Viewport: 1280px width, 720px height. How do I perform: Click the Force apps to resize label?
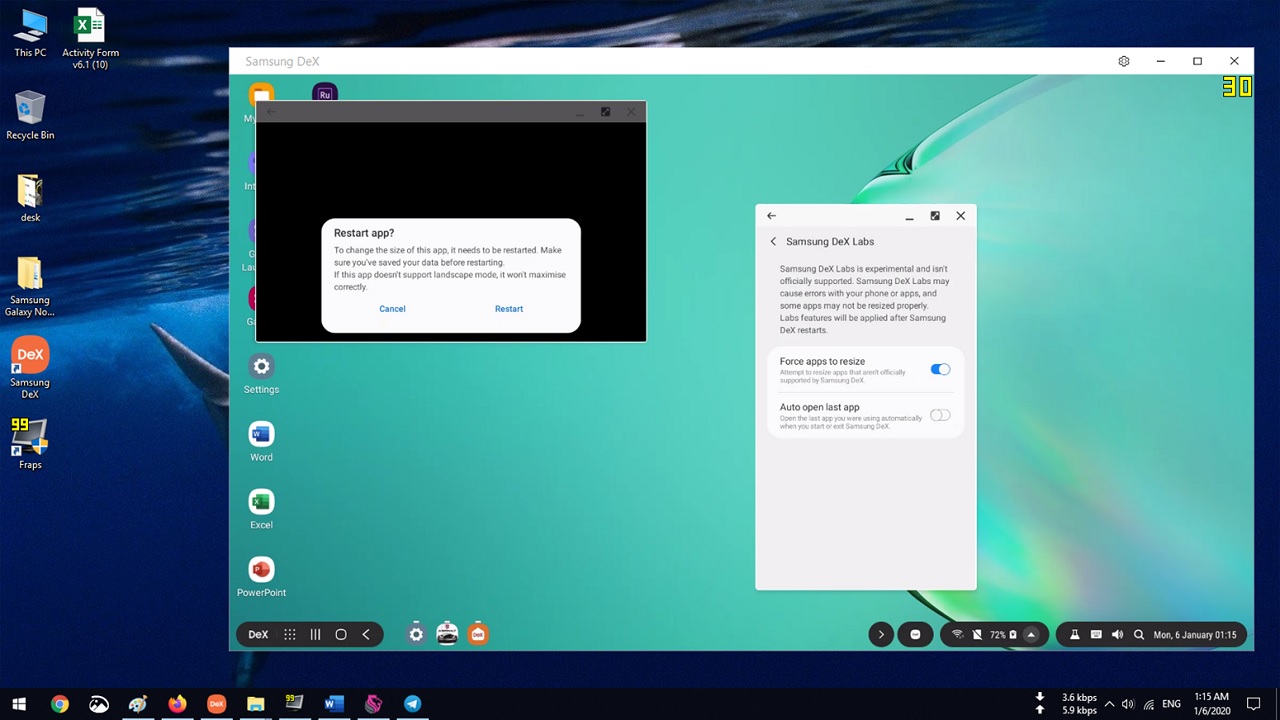[x=822, y=361]
